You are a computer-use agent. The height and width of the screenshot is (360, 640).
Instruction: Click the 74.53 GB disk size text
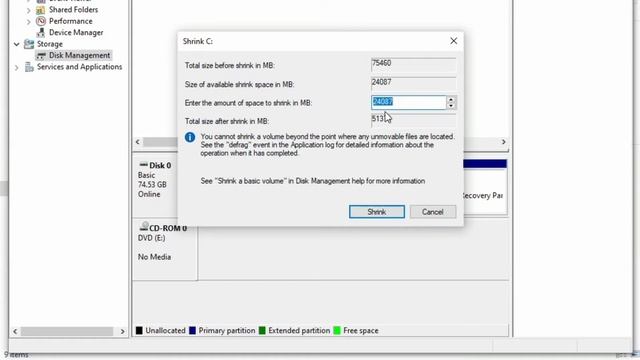152,184
